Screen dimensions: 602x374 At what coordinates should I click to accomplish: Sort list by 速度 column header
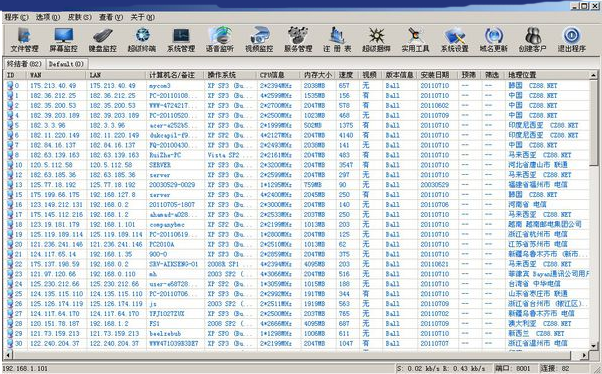click(346, 75)
